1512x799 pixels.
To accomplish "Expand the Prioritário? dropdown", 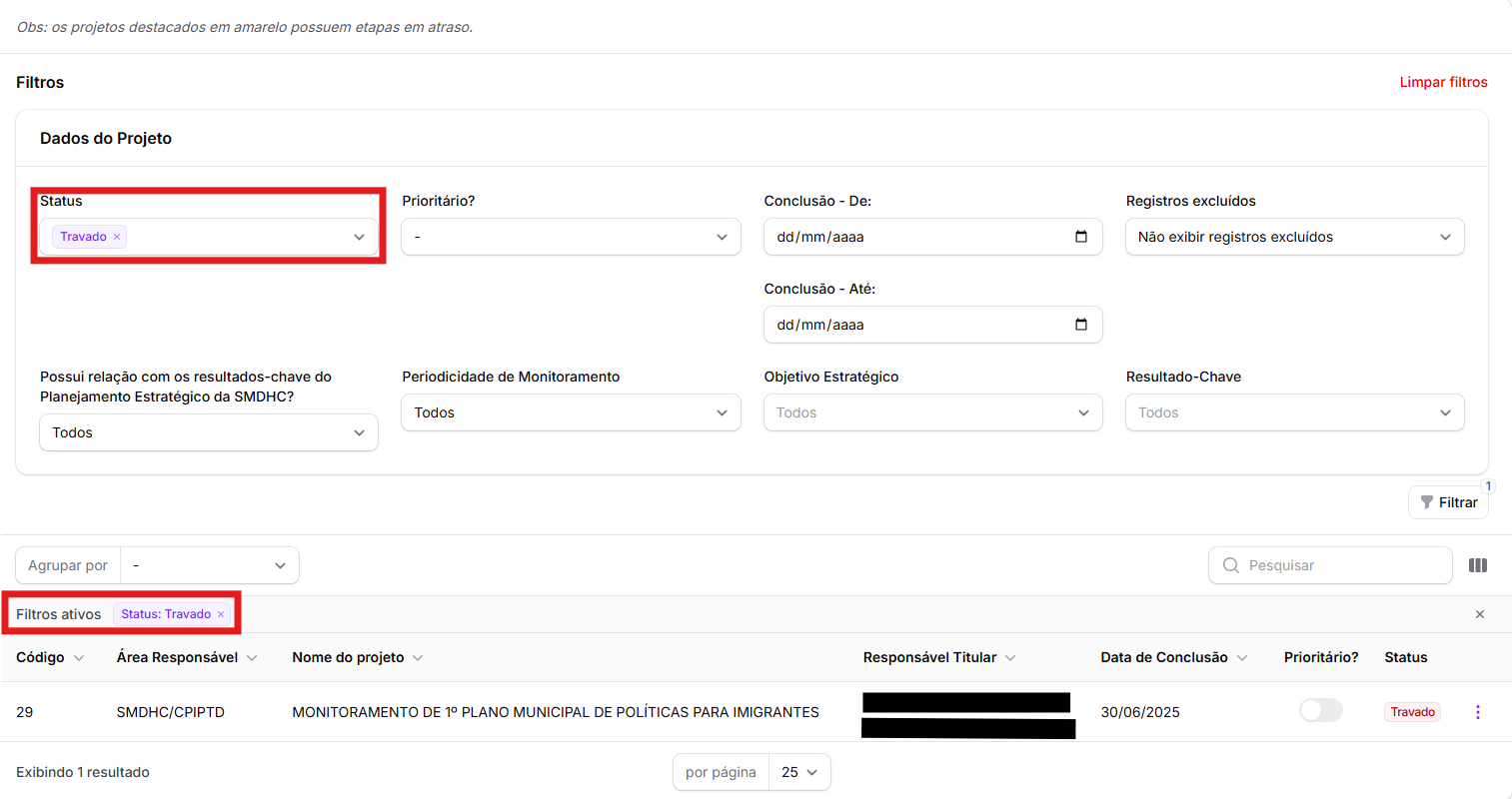I will pos(571,237).
